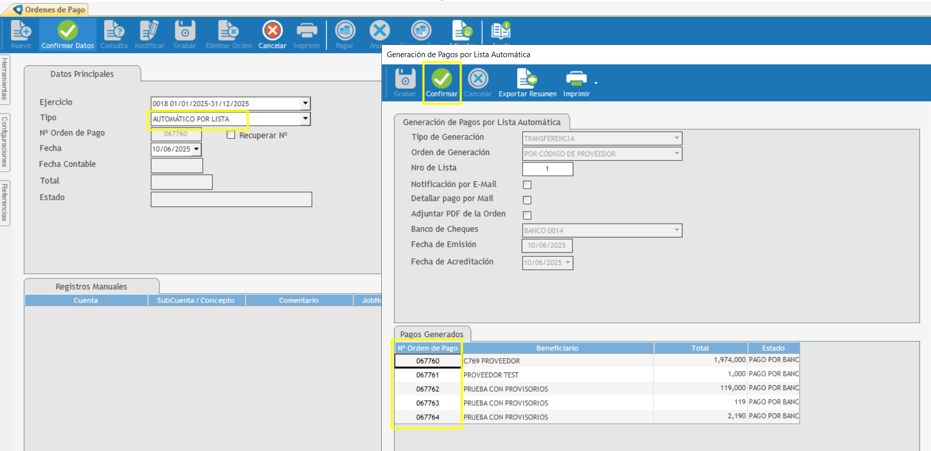The height and width of the screenshot is (451, 931).
Task: Click the Grabar disk icon in the main toolbar
Action: (x=185, y=34)
